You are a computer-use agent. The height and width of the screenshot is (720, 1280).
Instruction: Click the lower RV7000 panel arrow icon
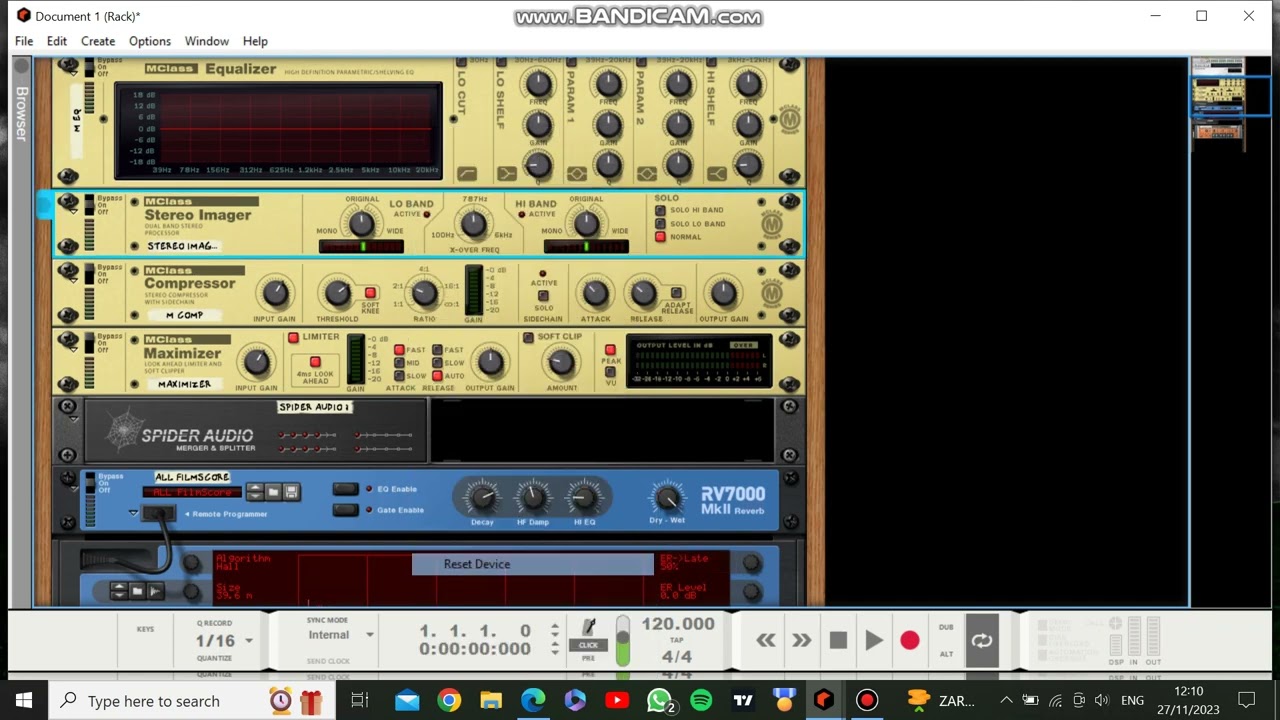point(155,591)
